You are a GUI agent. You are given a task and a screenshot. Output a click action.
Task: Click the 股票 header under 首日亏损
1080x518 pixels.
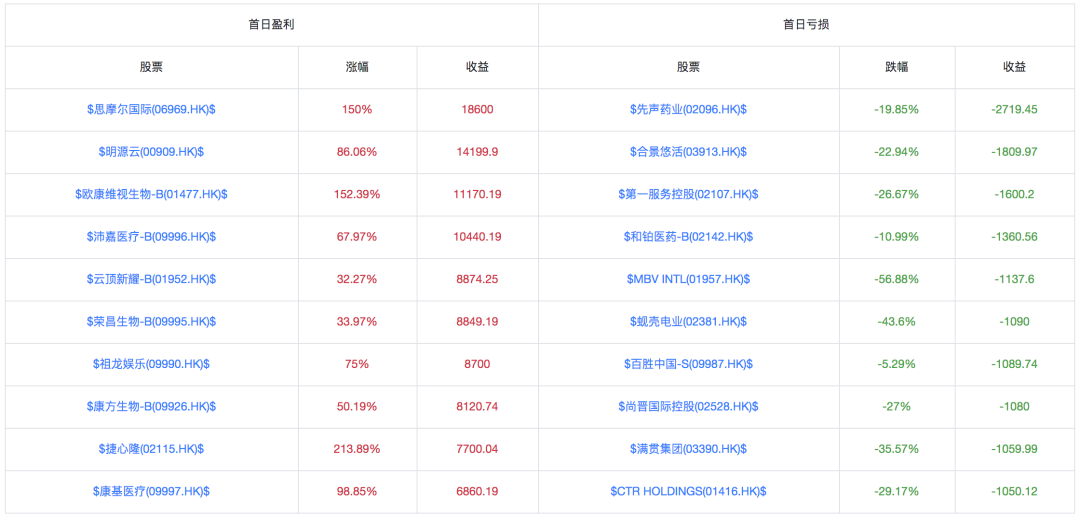tap(689, 67)
